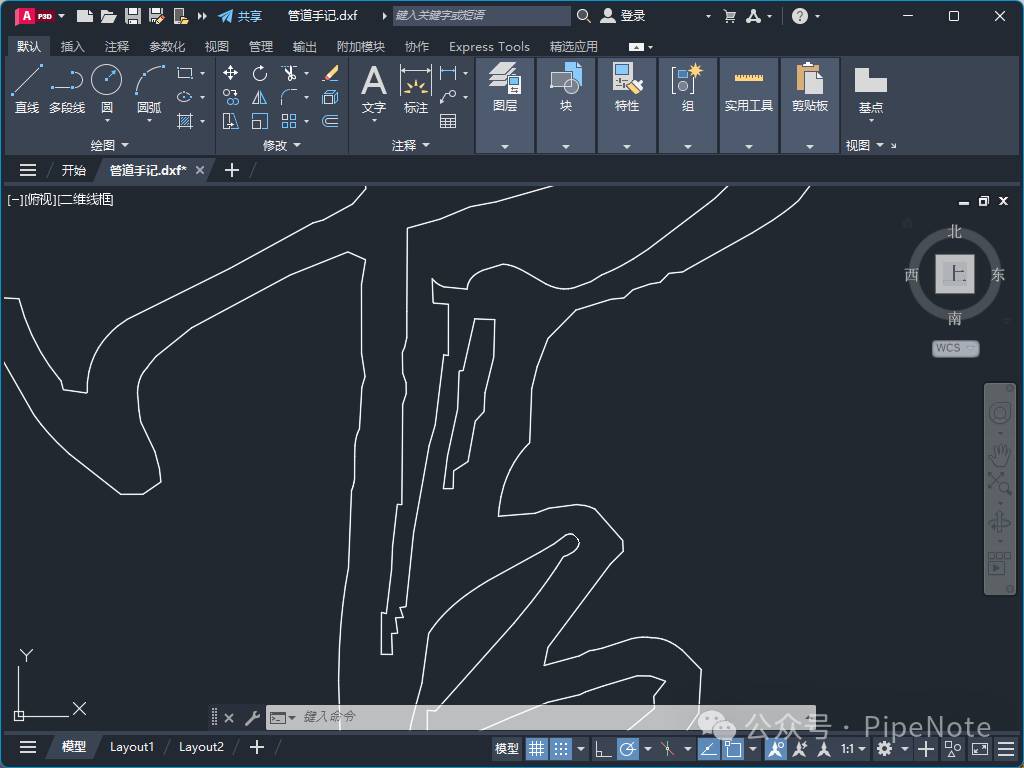This screenshot has width=1024, height=768.
Task: Choose the Ellipse draw tool
Action: 185,97
